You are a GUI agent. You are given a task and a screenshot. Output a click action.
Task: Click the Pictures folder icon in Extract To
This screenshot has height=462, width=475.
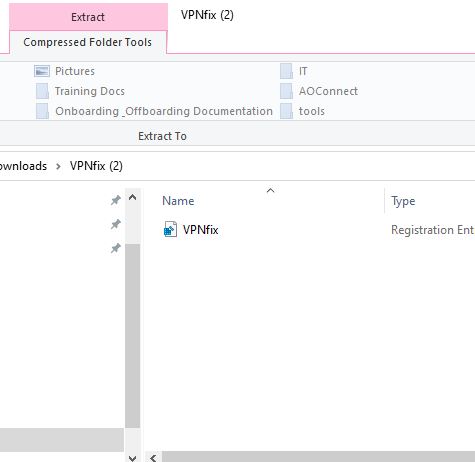(x=42, y=71)
